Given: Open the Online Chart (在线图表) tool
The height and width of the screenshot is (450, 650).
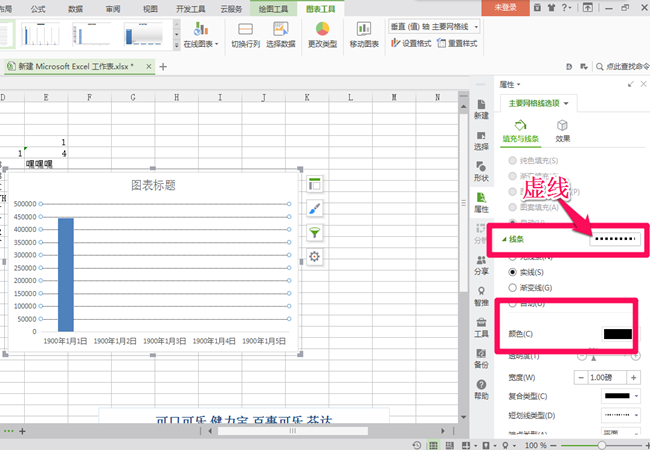Looking at the screenshot, I should 201,34.
